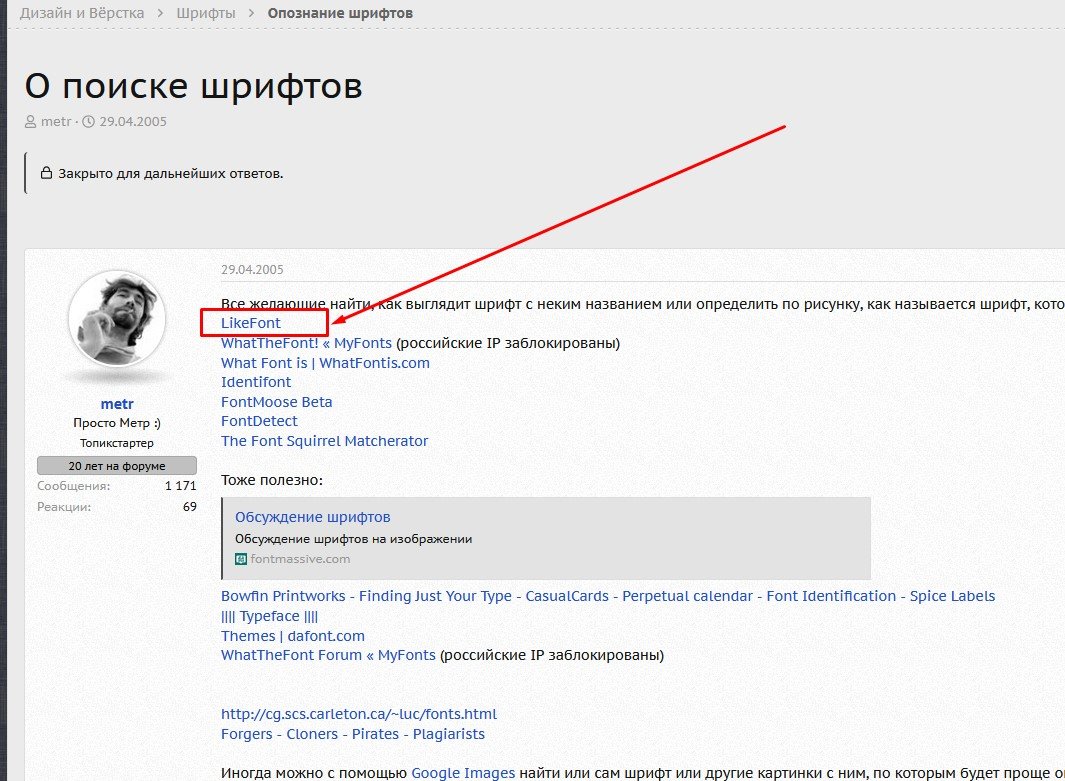Click the Топикстартер label under metr
Screen dimensions: 1065x781
pyautogui.click(x=117, y=443)
